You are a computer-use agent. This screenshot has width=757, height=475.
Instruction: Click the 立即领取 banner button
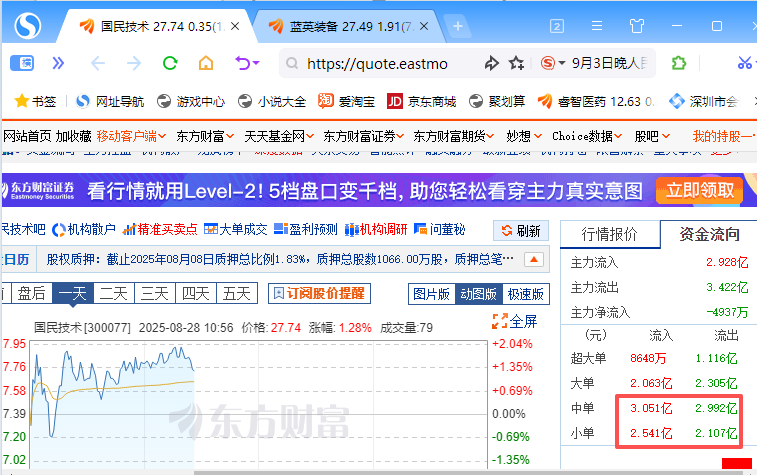tap(700, 190)
